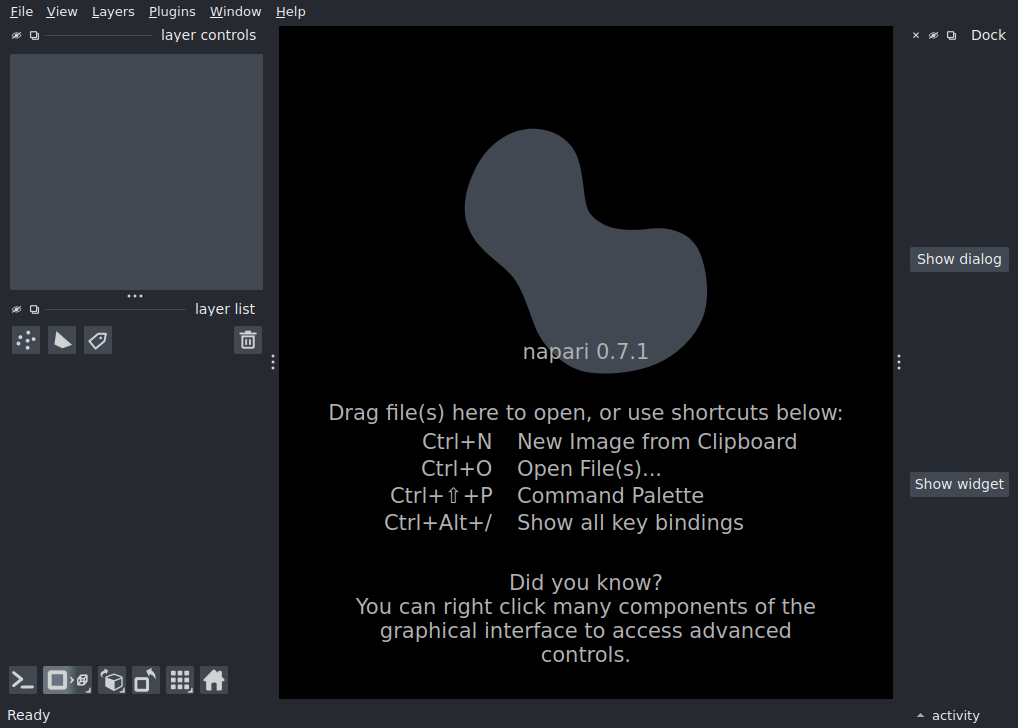Toggle grid mode view

180,681
